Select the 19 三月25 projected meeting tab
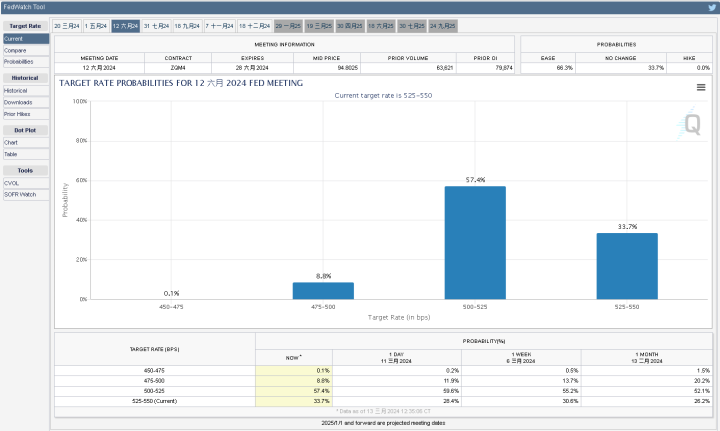The image size is (720, 431). coord(319,26)
